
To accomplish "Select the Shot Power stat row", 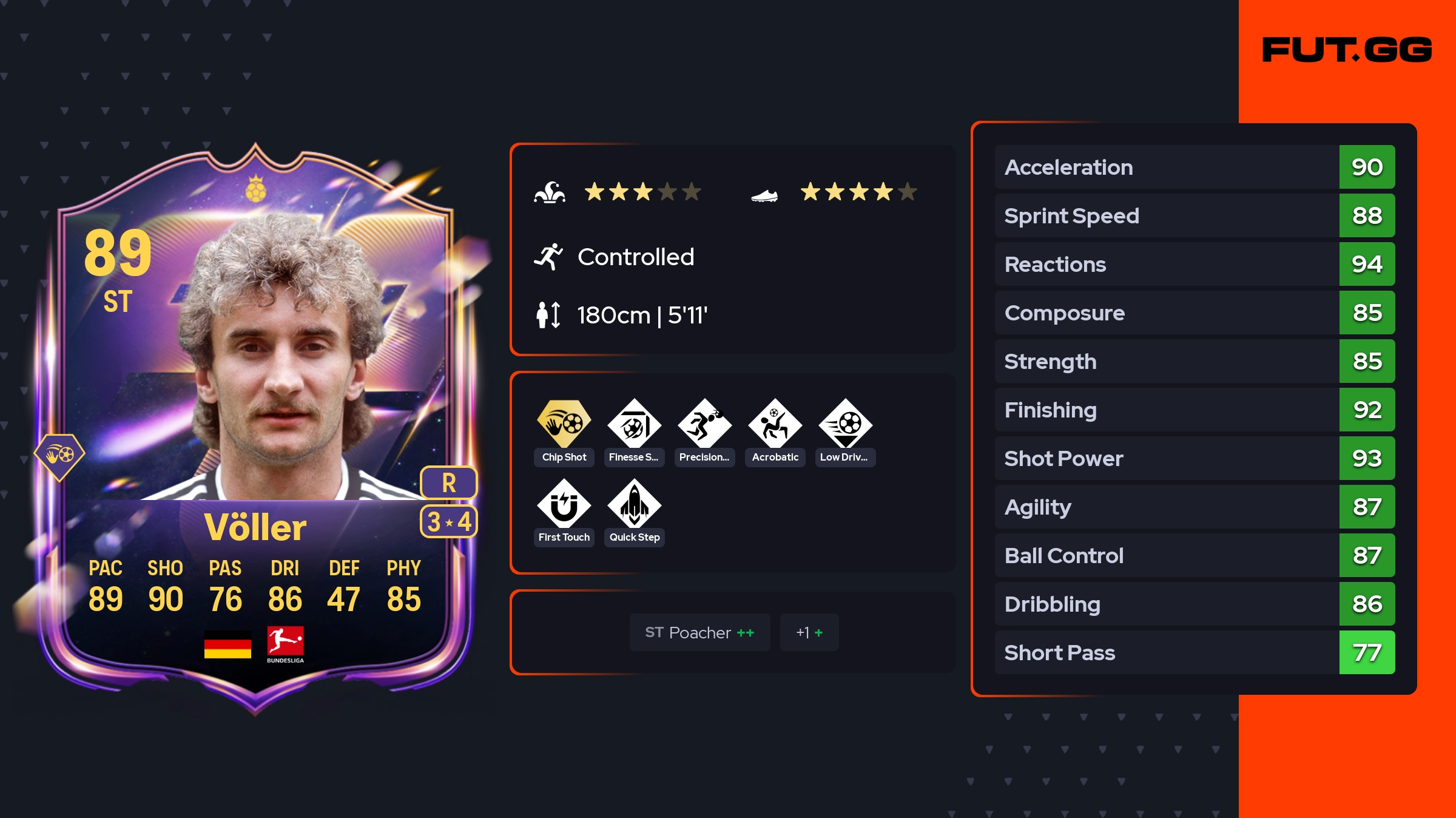I will click(1195, 458).
